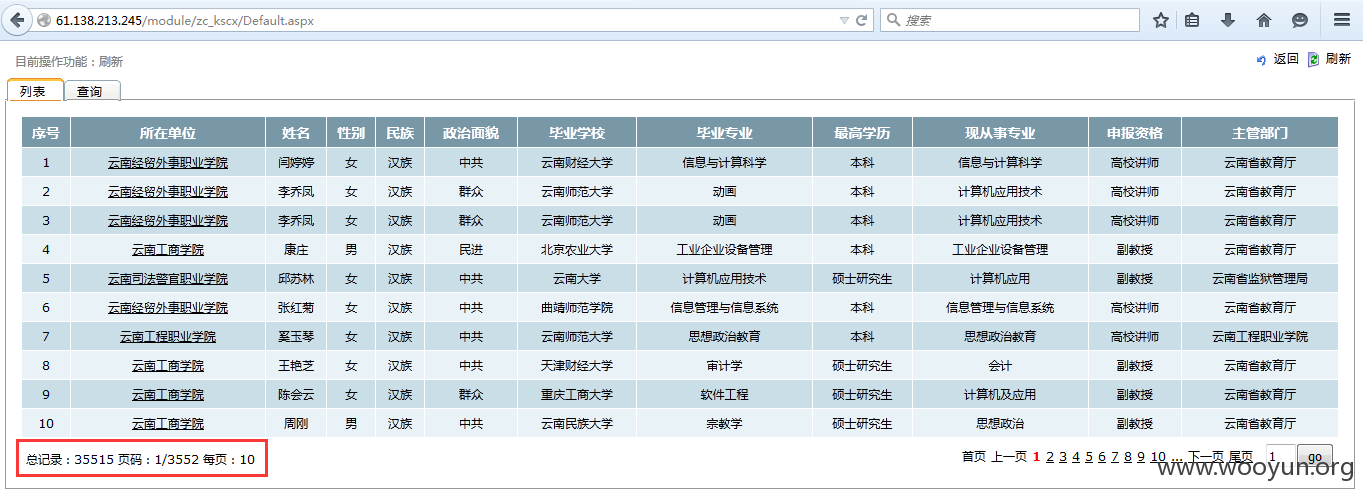Go back with the browser back arrow
1363x496 pixels.
[16, 20]
